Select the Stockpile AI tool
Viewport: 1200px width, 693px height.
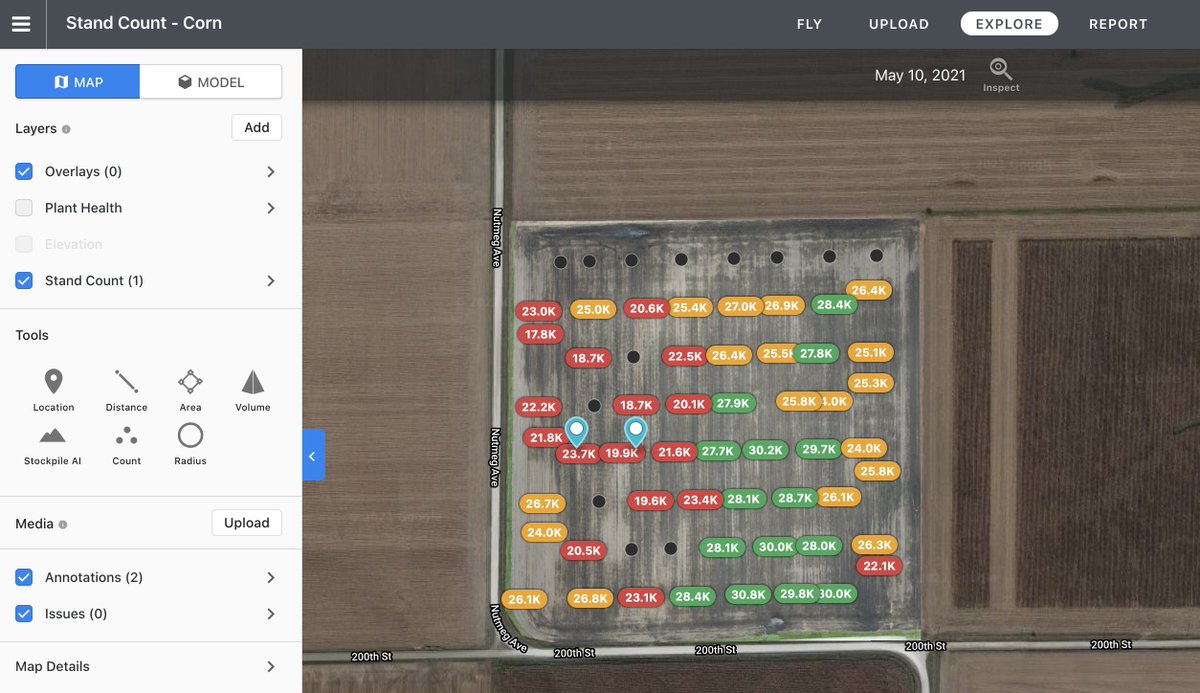tap(53, 445)
